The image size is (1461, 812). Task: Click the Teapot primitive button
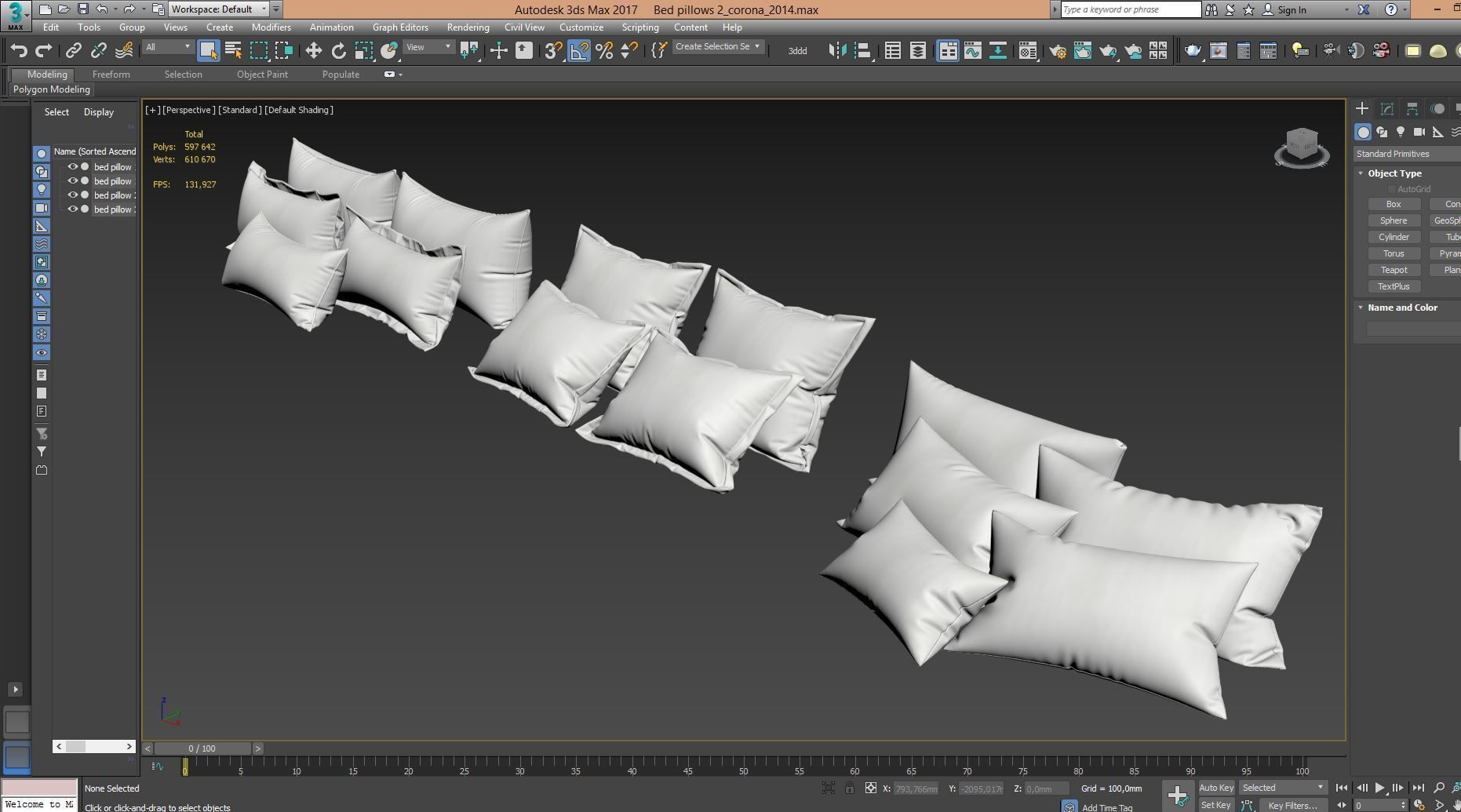pyautogui.click(x=1394, y=270)
